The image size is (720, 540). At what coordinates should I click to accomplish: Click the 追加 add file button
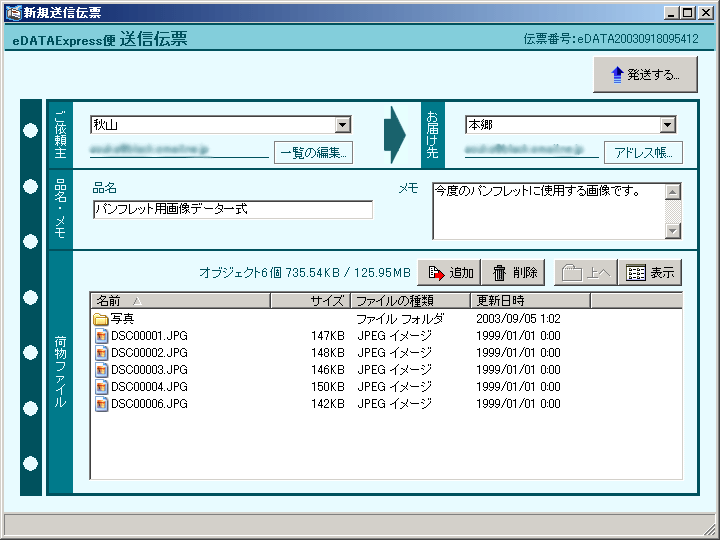(449, 272)
